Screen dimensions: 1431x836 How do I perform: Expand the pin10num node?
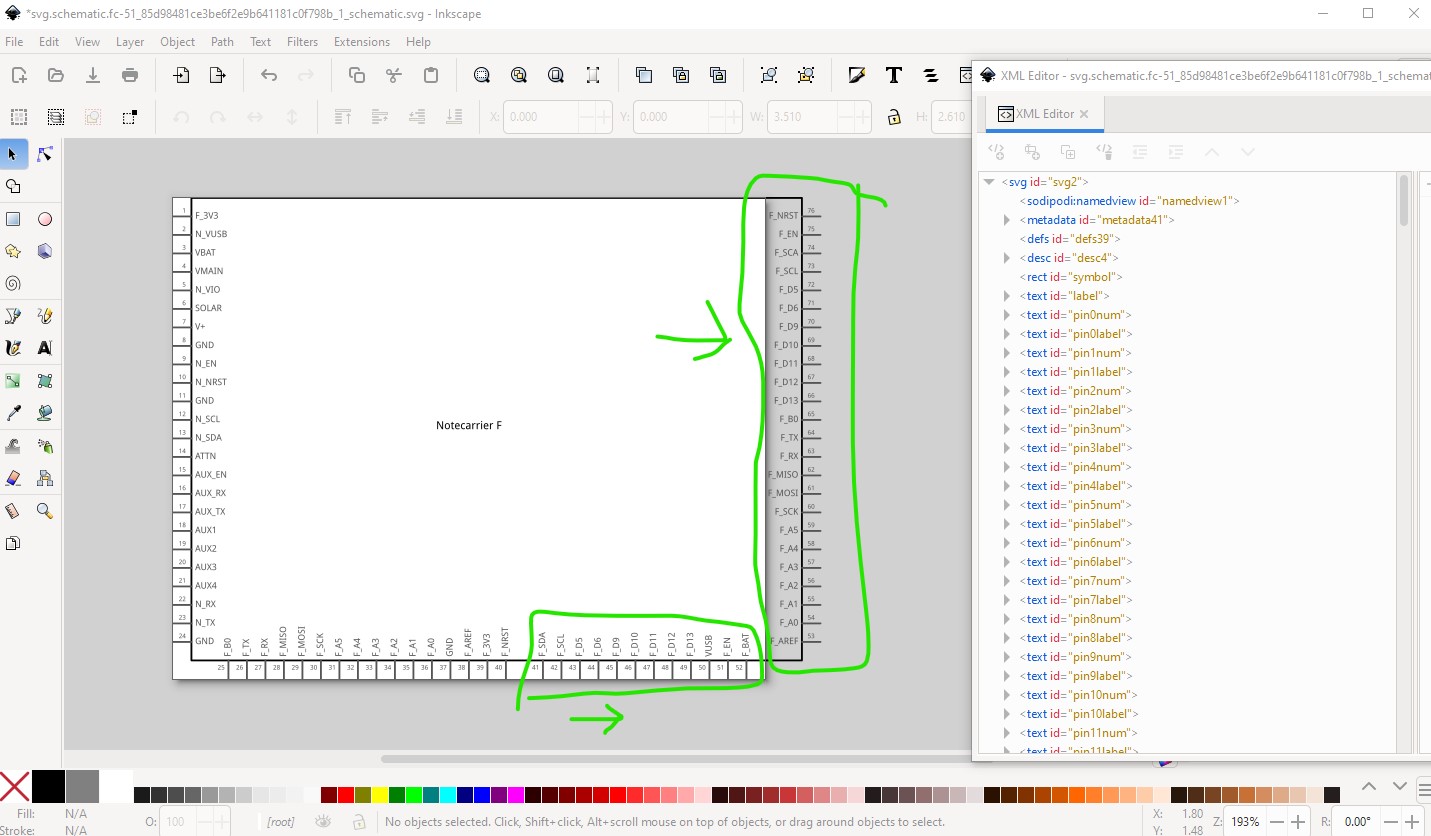(1007, 695)
